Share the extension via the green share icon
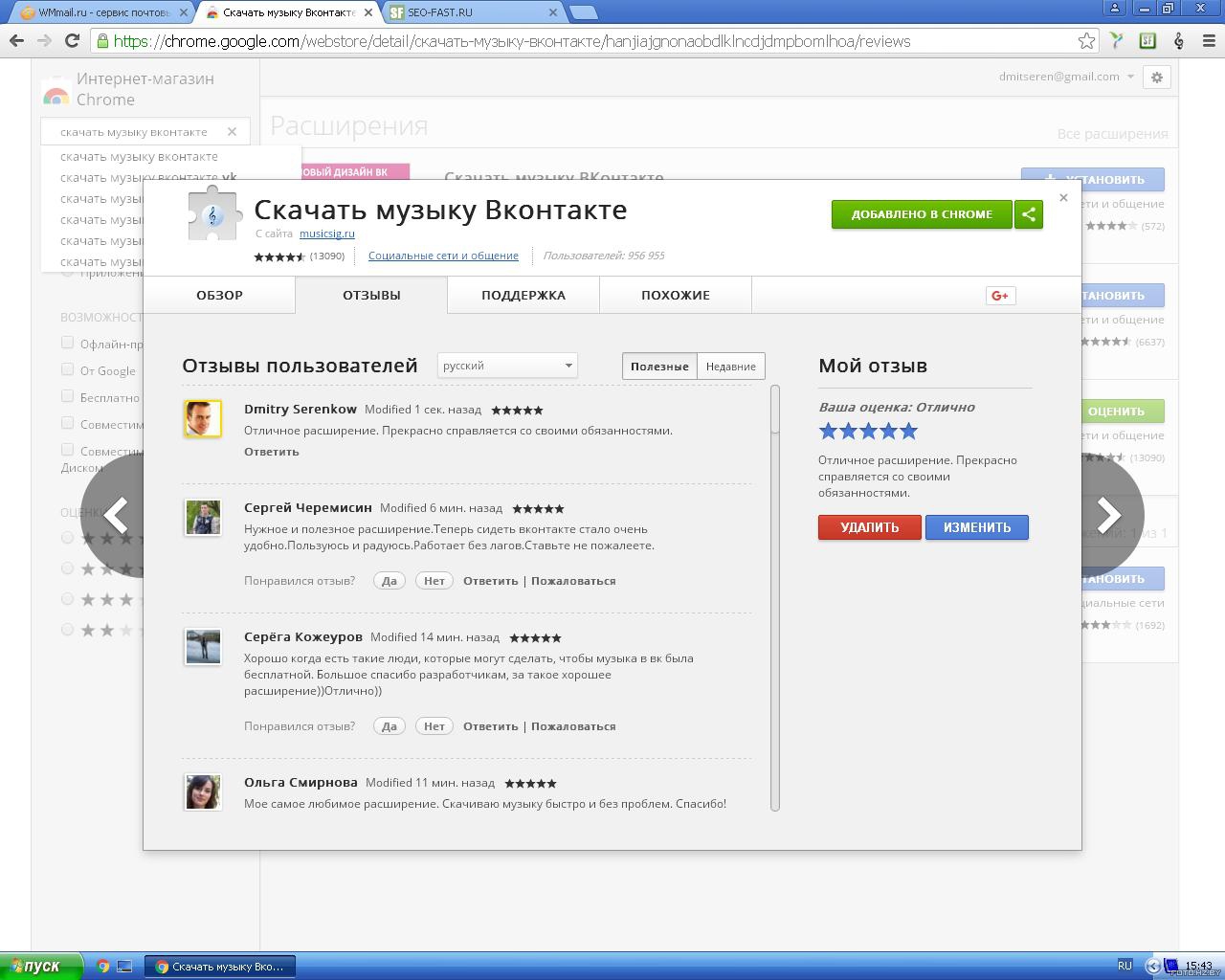 coord(1029,214)
